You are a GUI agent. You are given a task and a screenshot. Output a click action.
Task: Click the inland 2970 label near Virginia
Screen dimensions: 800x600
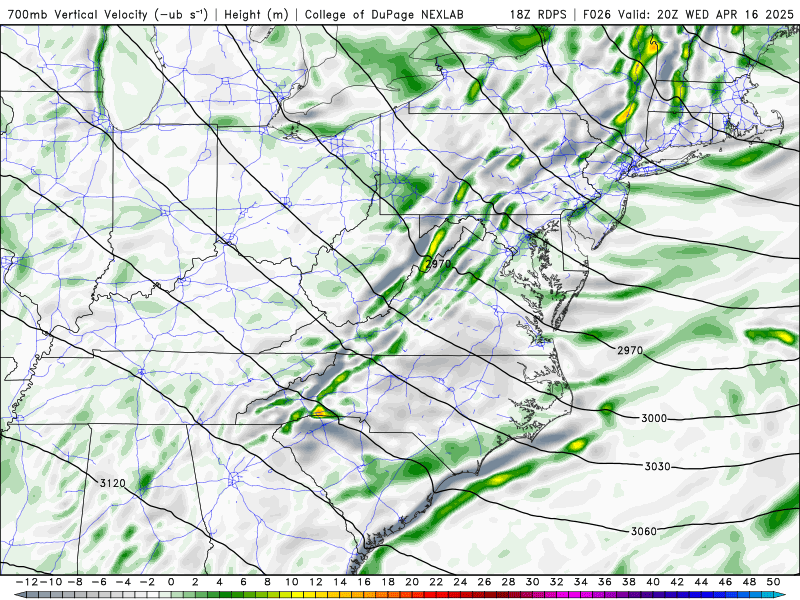click(438, 264)
